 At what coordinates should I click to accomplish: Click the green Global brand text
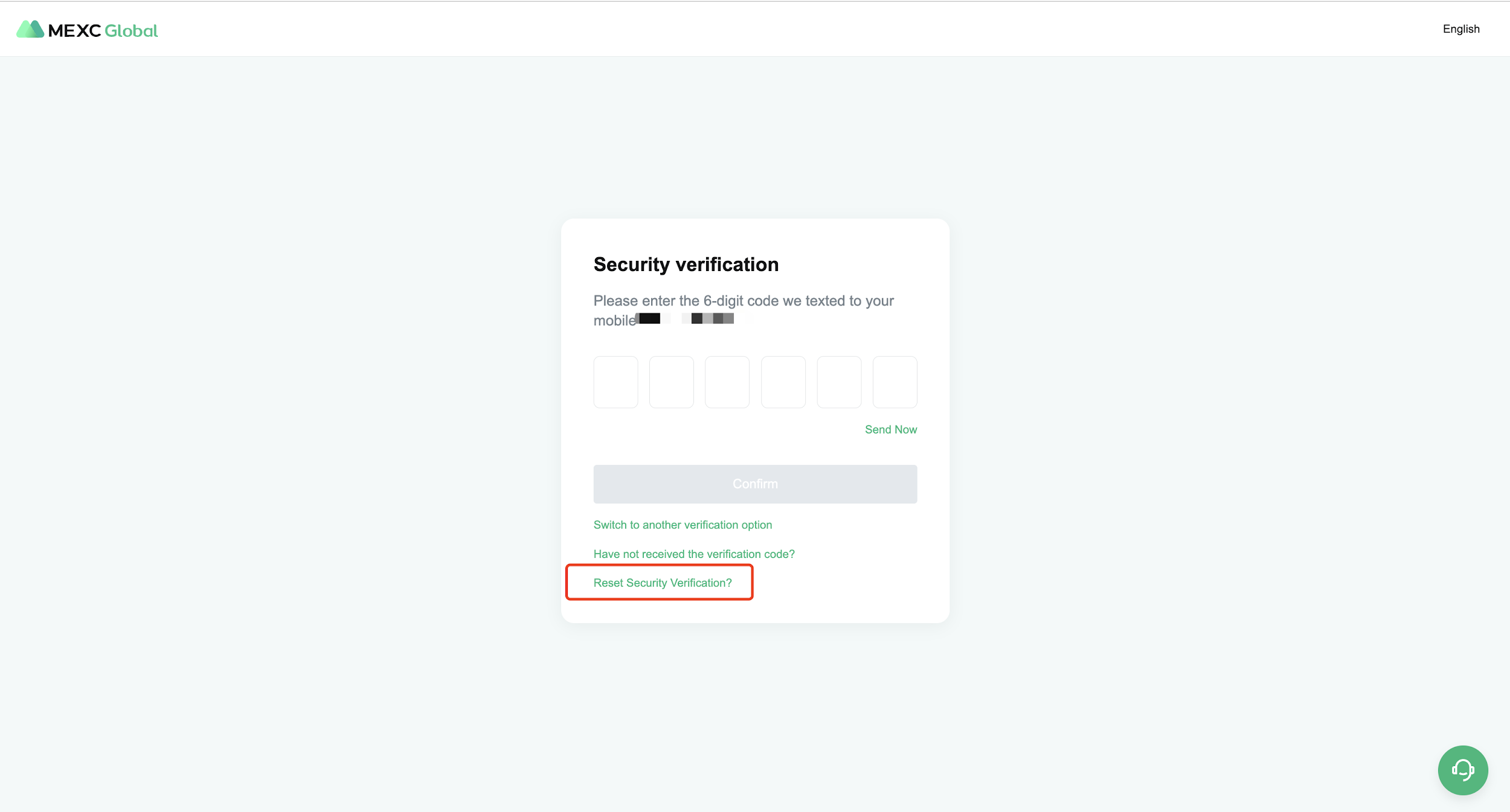(131, 31)
